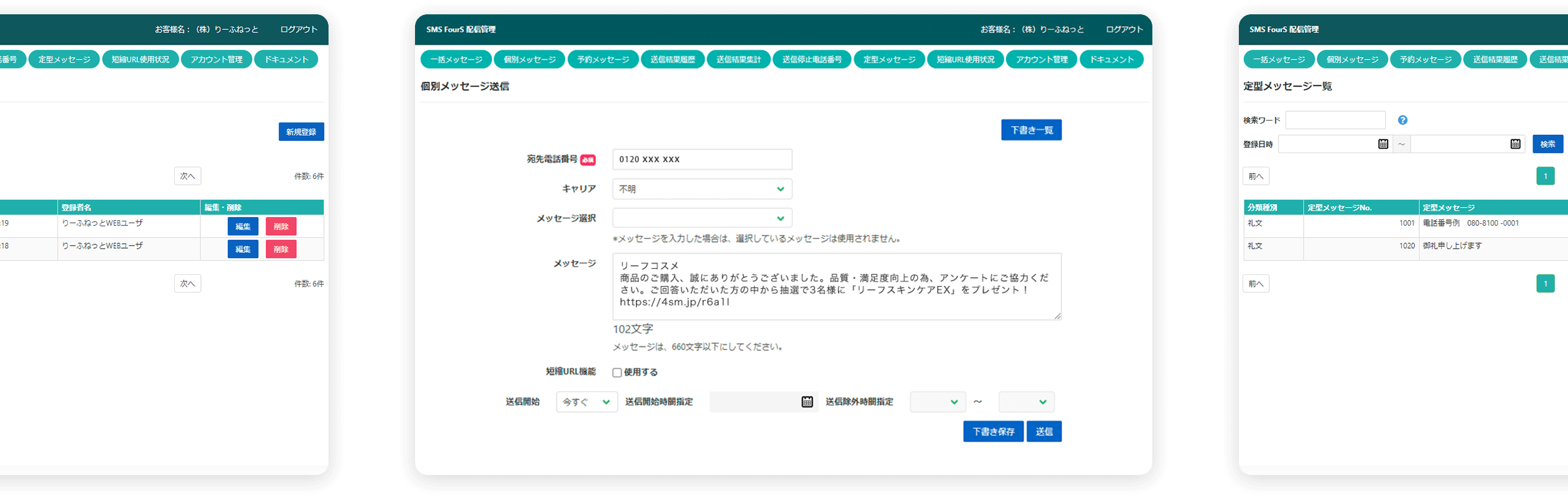Click ログアウト link in left window
This screenshot has height=498, width=1568.
pos(299,29)
